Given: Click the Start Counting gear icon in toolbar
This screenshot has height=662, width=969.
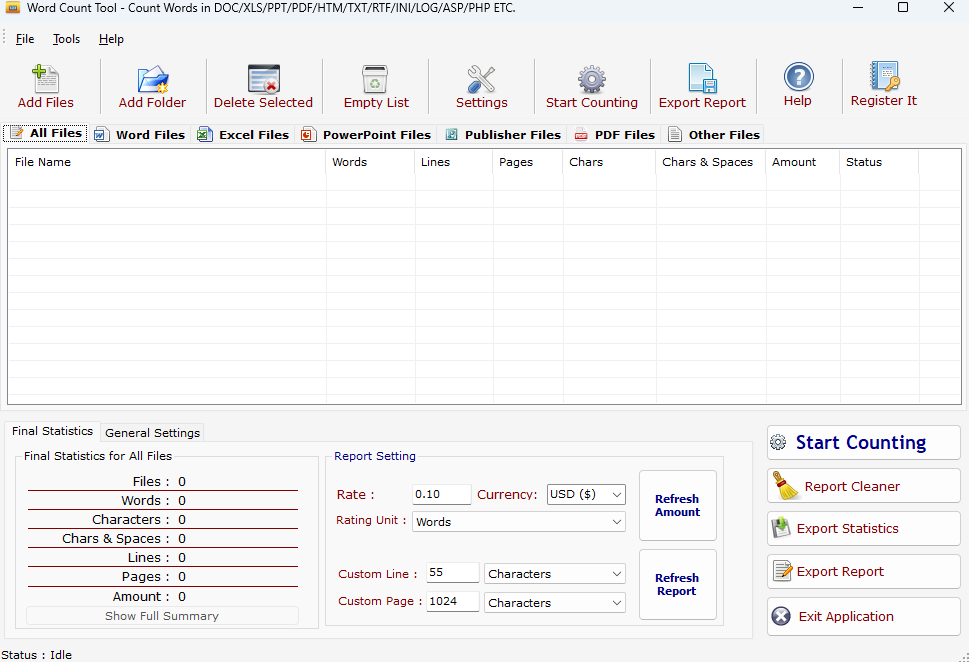Looking at the screenshot, I should pos(591,79).
